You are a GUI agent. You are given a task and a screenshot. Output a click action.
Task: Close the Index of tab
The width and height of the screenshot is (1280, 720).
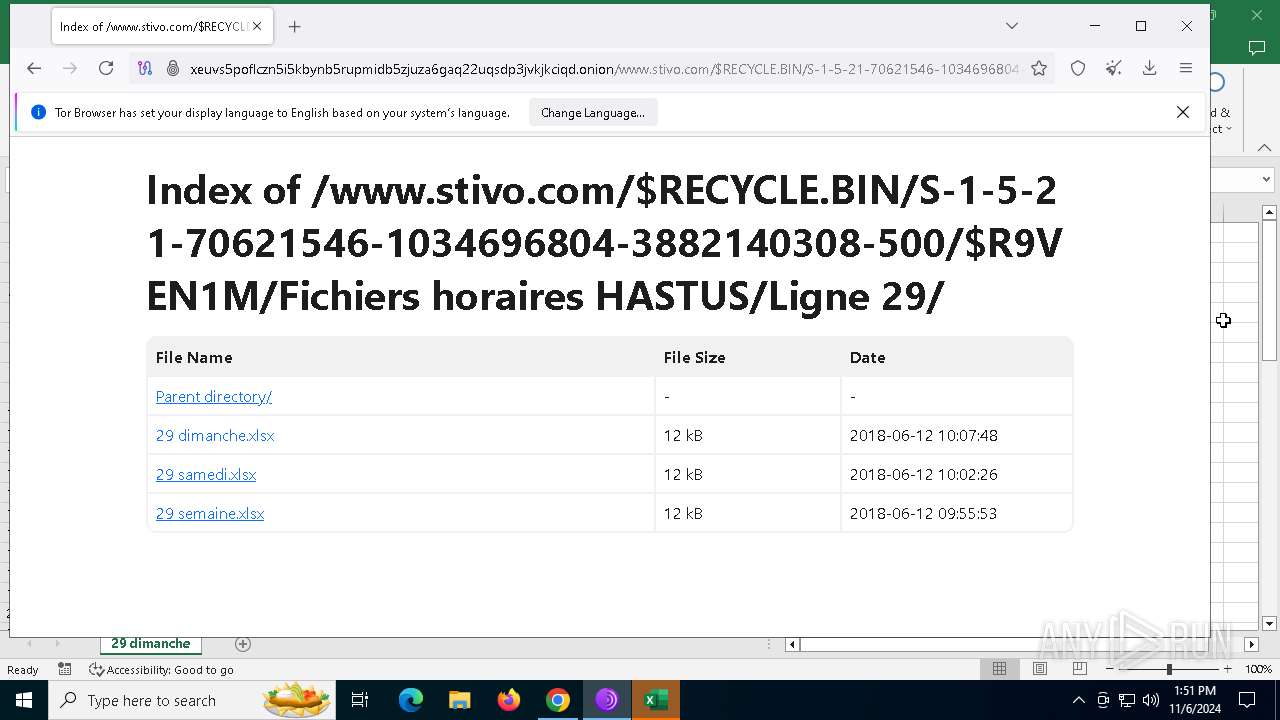257,27
